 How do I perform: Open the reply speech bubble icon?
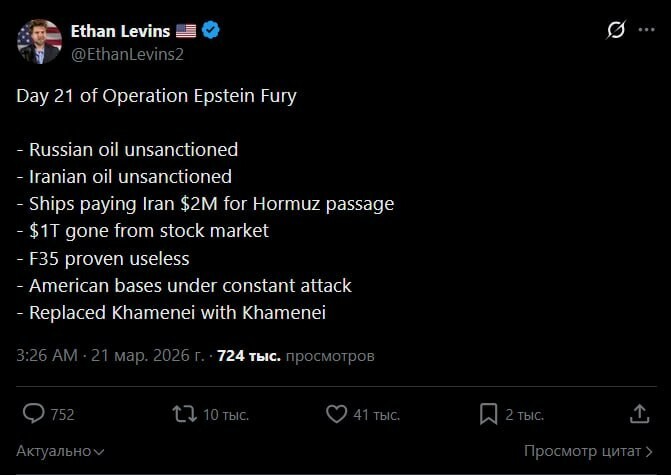pyautogui.click(x=33, y=413)
